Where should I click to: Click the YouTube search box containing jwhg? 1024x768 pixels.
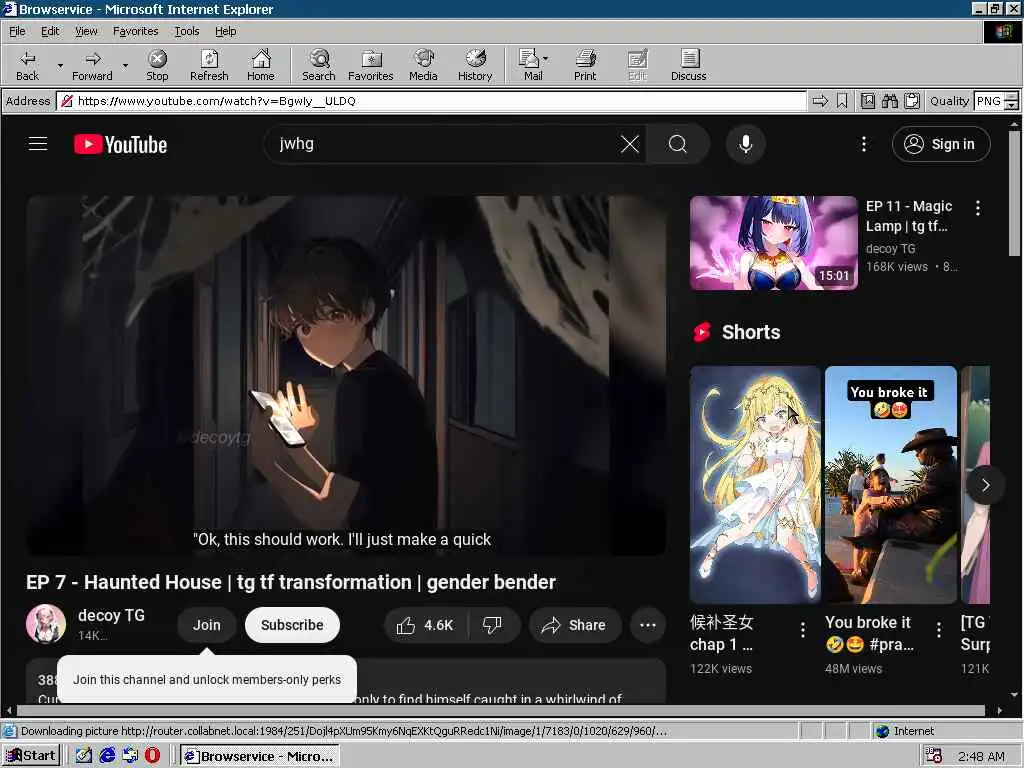click(444, 144)
